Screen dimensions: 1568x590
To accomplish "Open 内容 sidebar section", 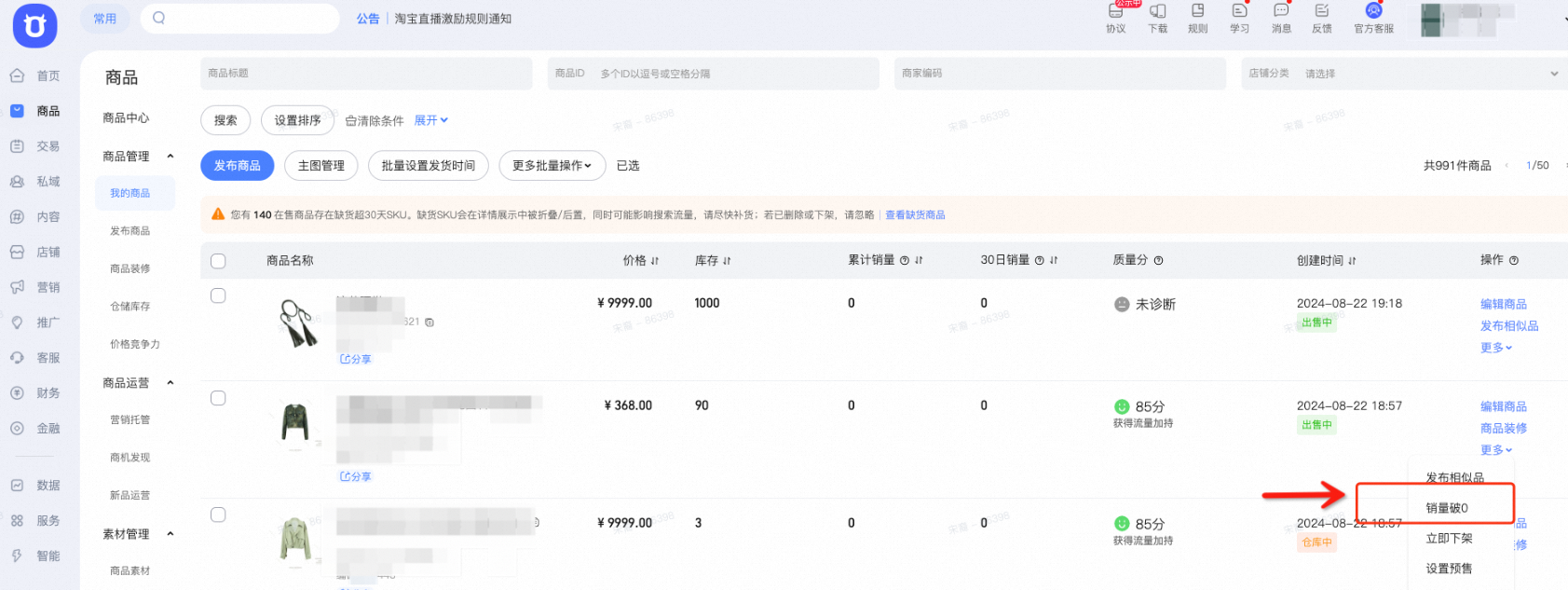I will click(x=35, y=217).
